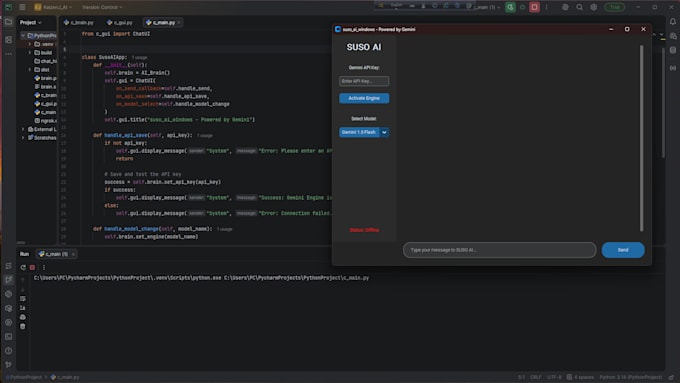Click the SUSO AI chat area scrollbar

tap(641, 138)
